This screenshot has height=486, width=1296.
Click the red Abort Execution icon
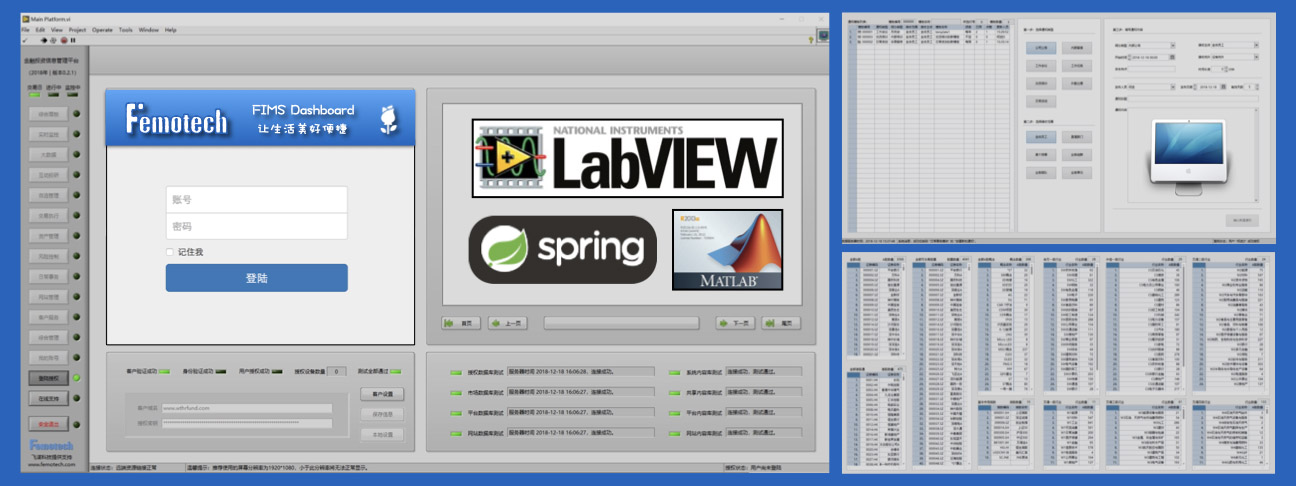pyautogui.click(x=63, y=40)
